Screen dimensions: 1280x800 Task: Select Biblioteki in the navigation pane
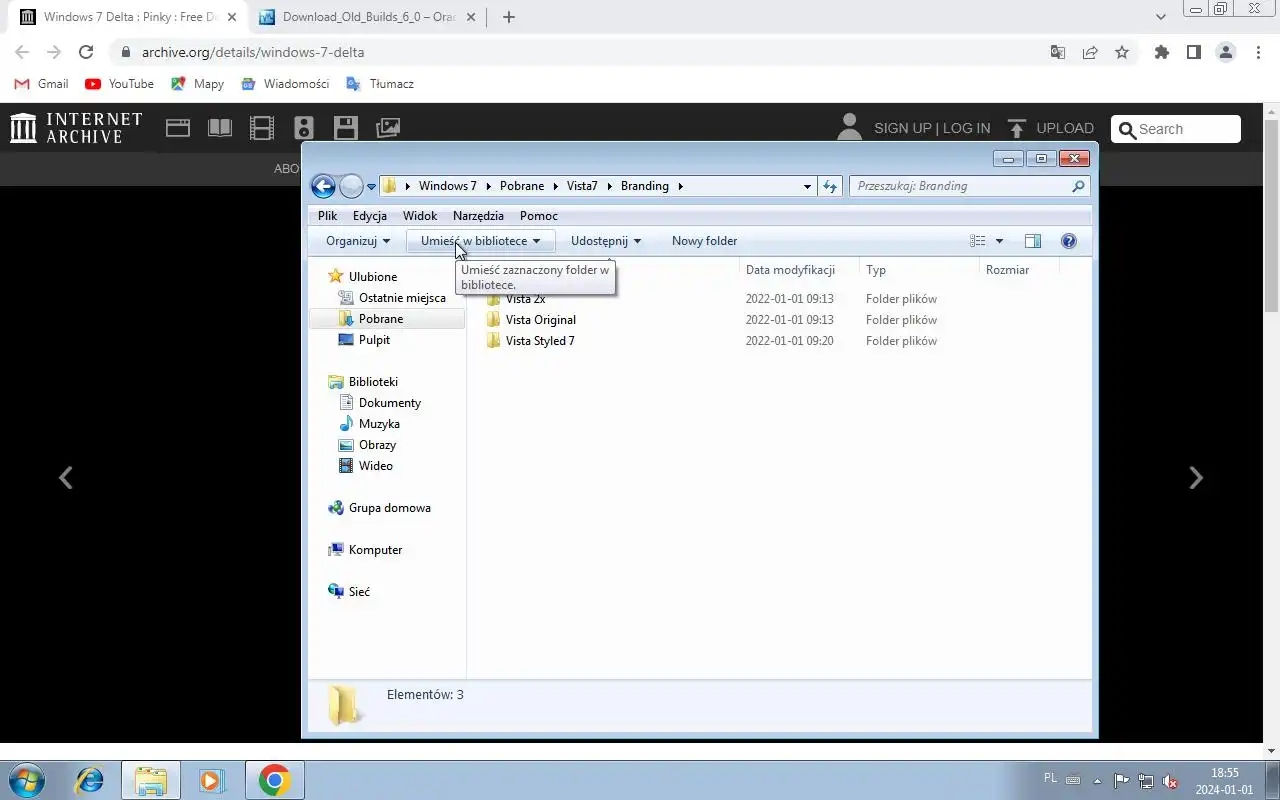point(373,382)
